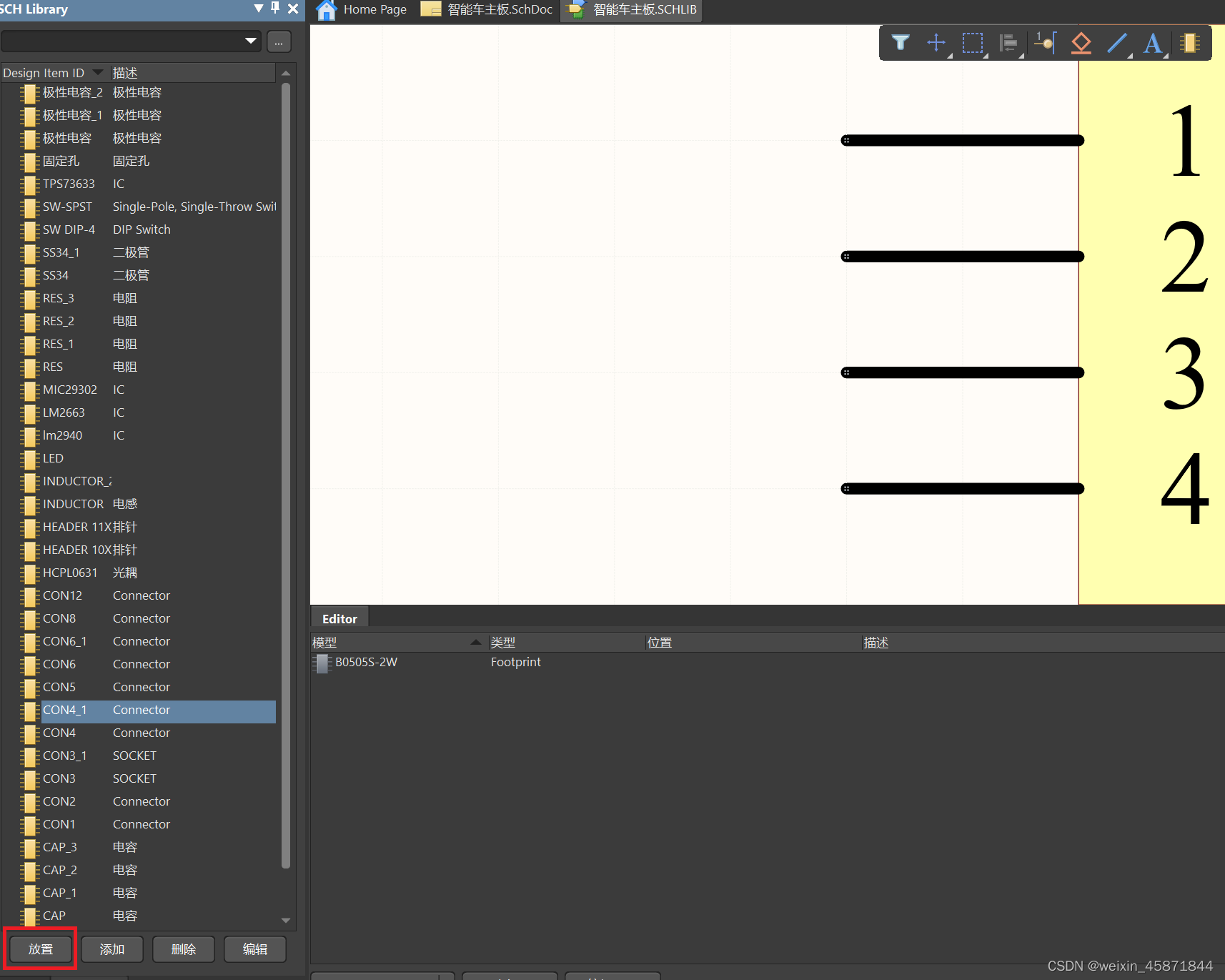Click the Design Item ID sort arrow
This screenshot has height=980, width=1225.
pos(98,72)
